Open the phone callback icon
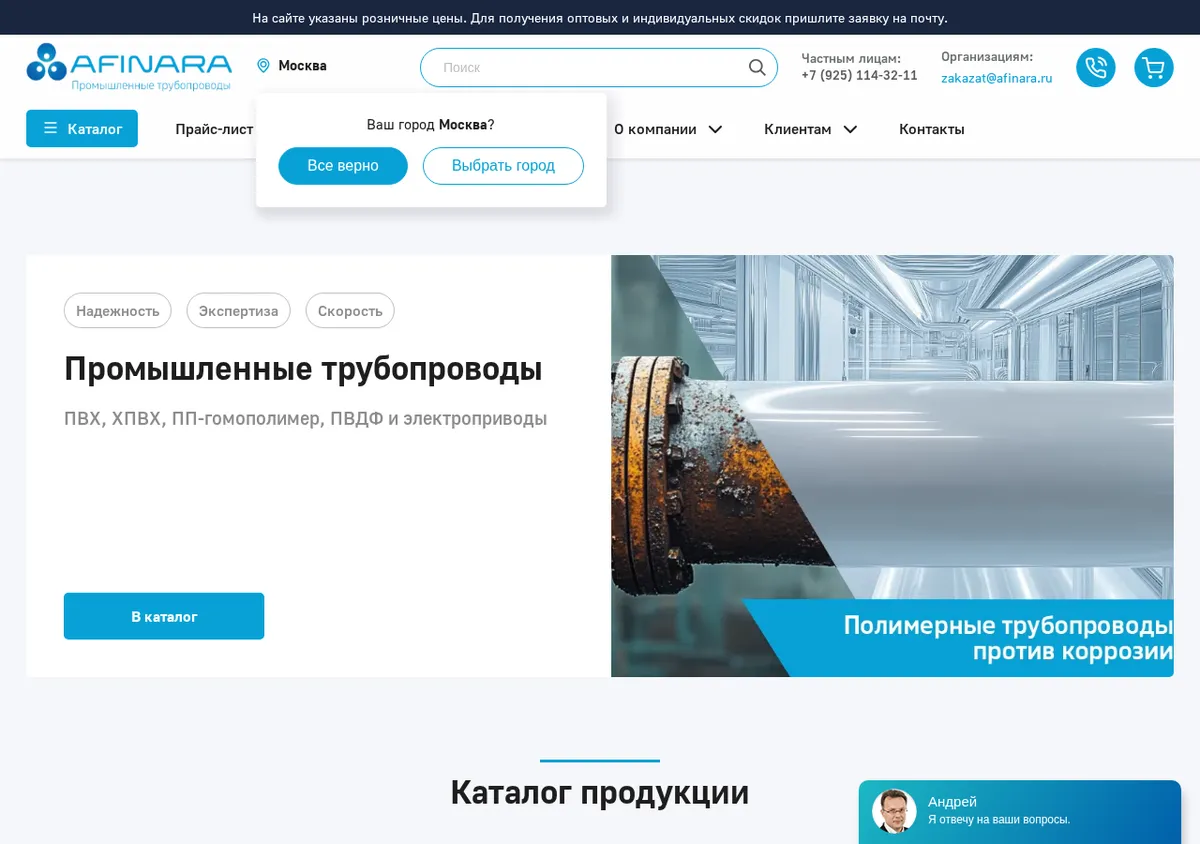The width and height of the screenshot is (1200, 844). [x=1095, y=67]
